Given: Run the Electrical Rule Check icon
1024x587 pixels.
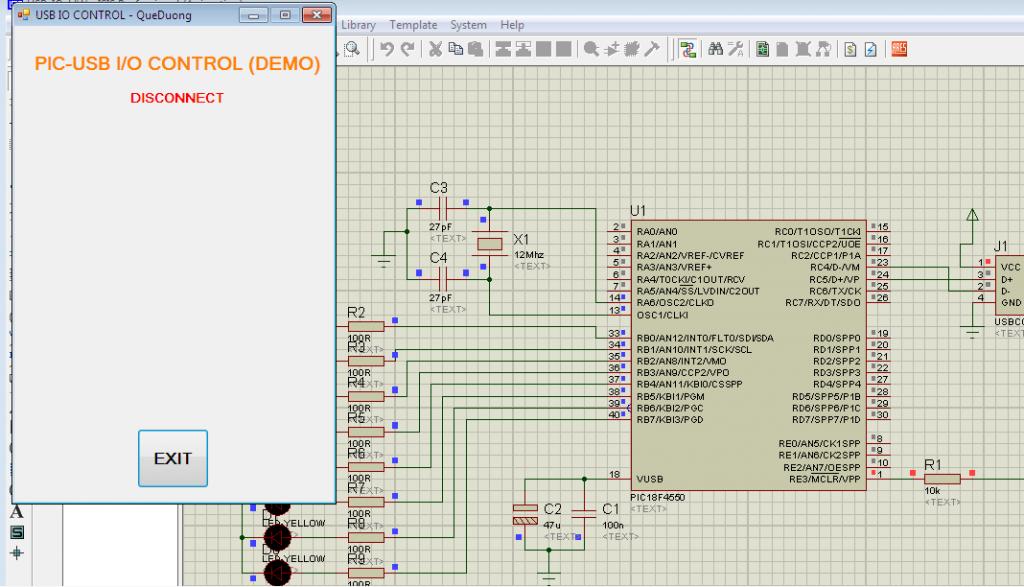Looking at the screenshot, I should [871, 49].
